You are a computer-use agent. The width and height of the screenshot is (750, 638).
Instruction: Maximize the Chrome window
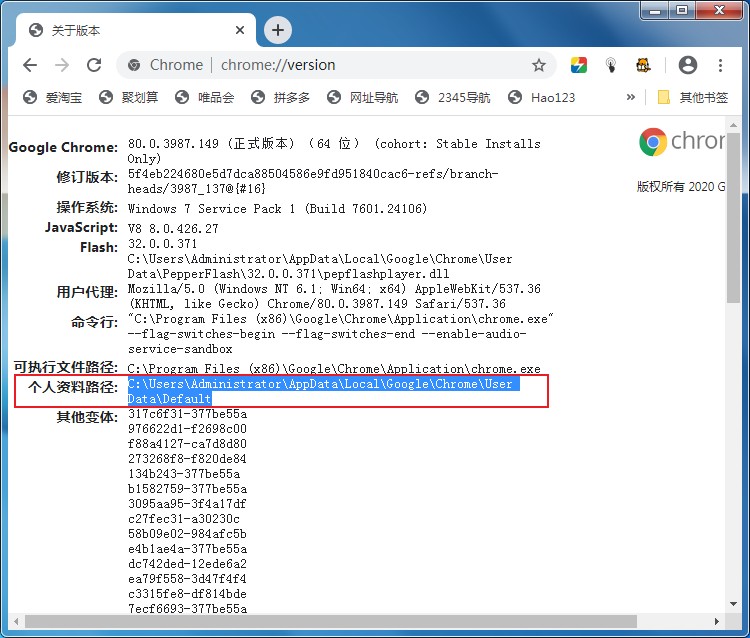pos(682,11)
